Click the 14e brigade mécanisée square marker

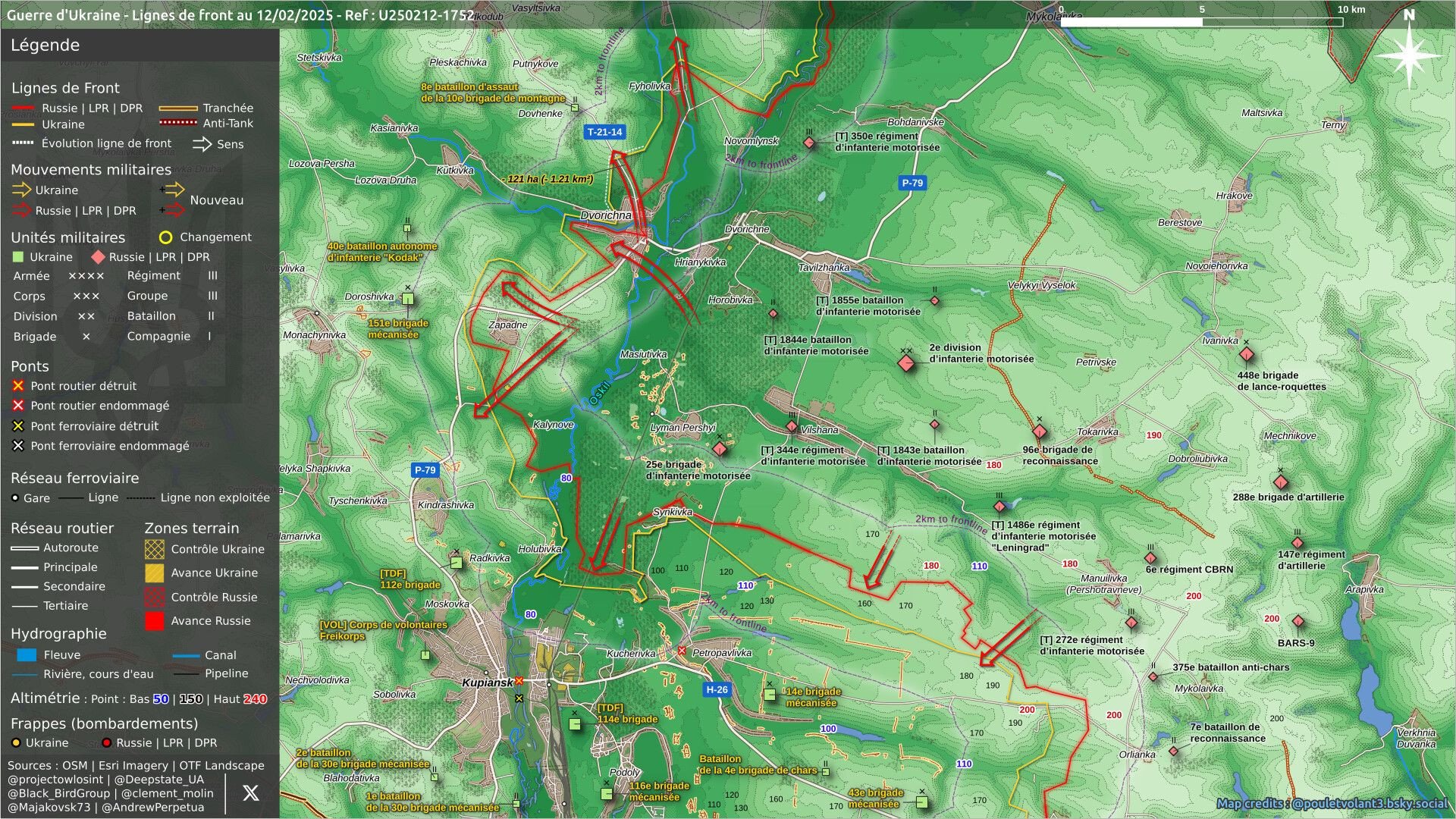point(770,695)
